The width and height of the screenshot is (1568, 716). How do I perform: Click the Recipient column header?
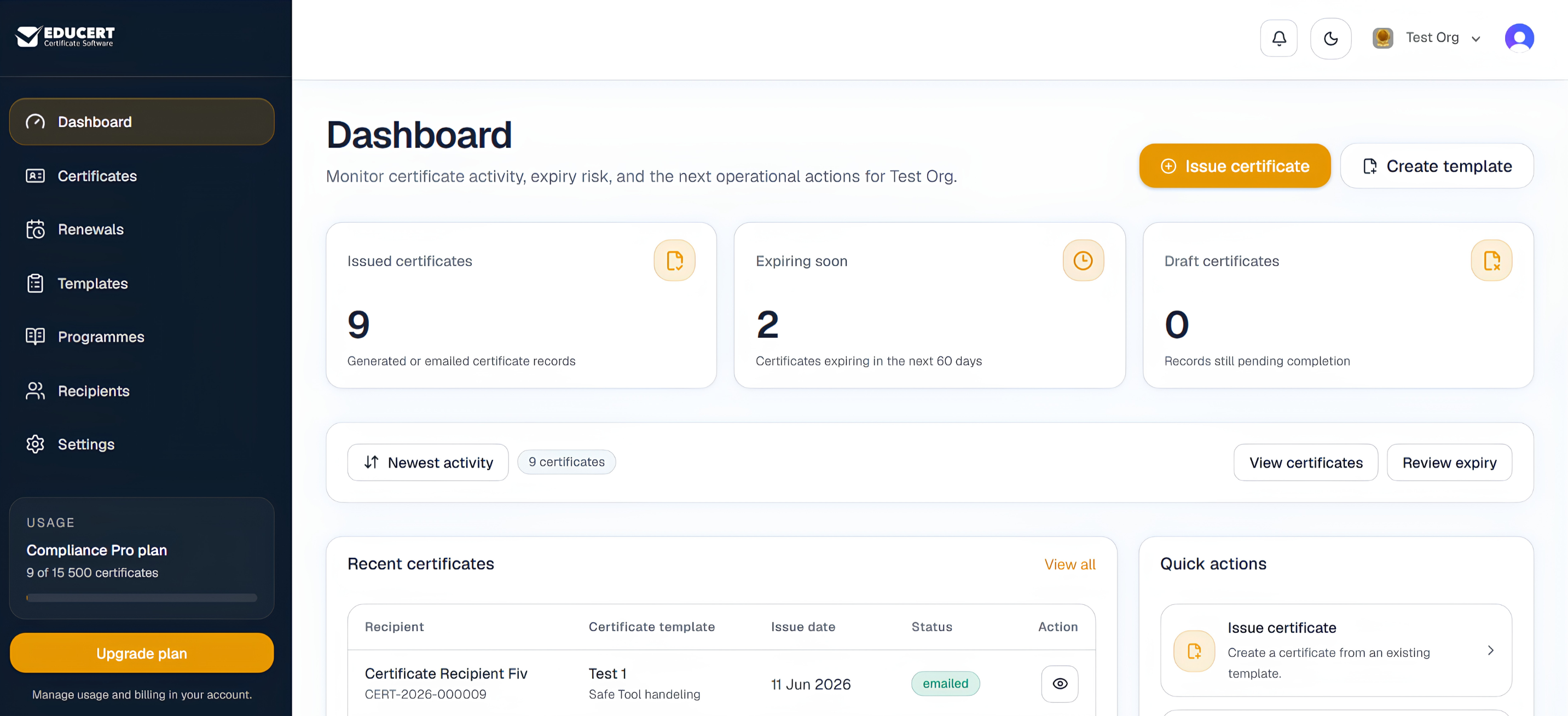394,626
